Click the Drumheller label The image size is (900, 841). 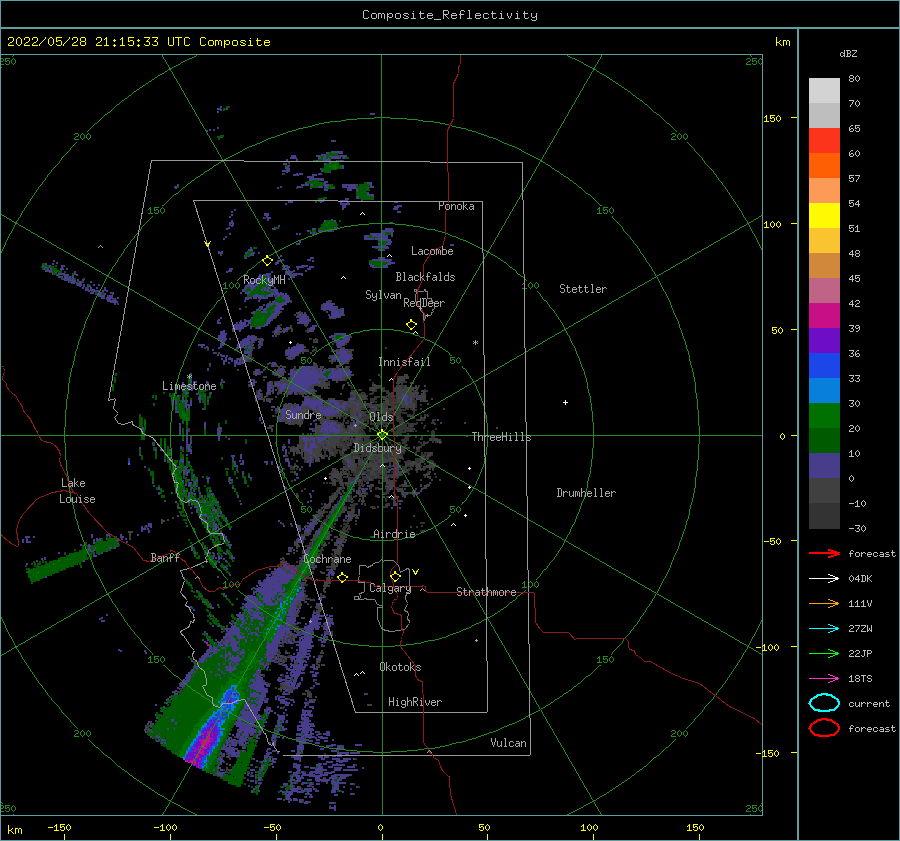(x=586, y=493)
